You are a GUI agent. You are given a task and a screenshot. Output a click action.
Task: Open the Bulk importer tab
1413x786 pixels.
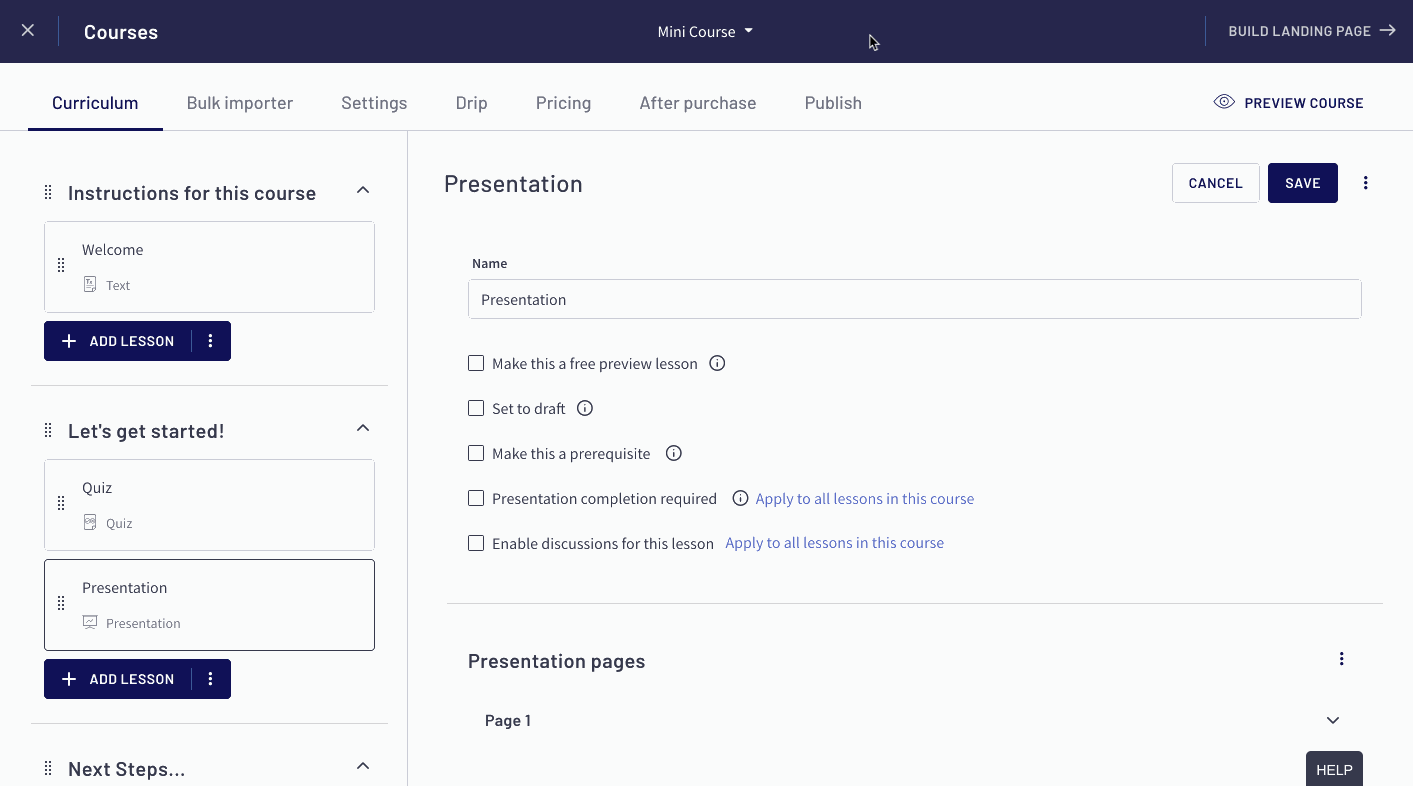click(240, 103)
